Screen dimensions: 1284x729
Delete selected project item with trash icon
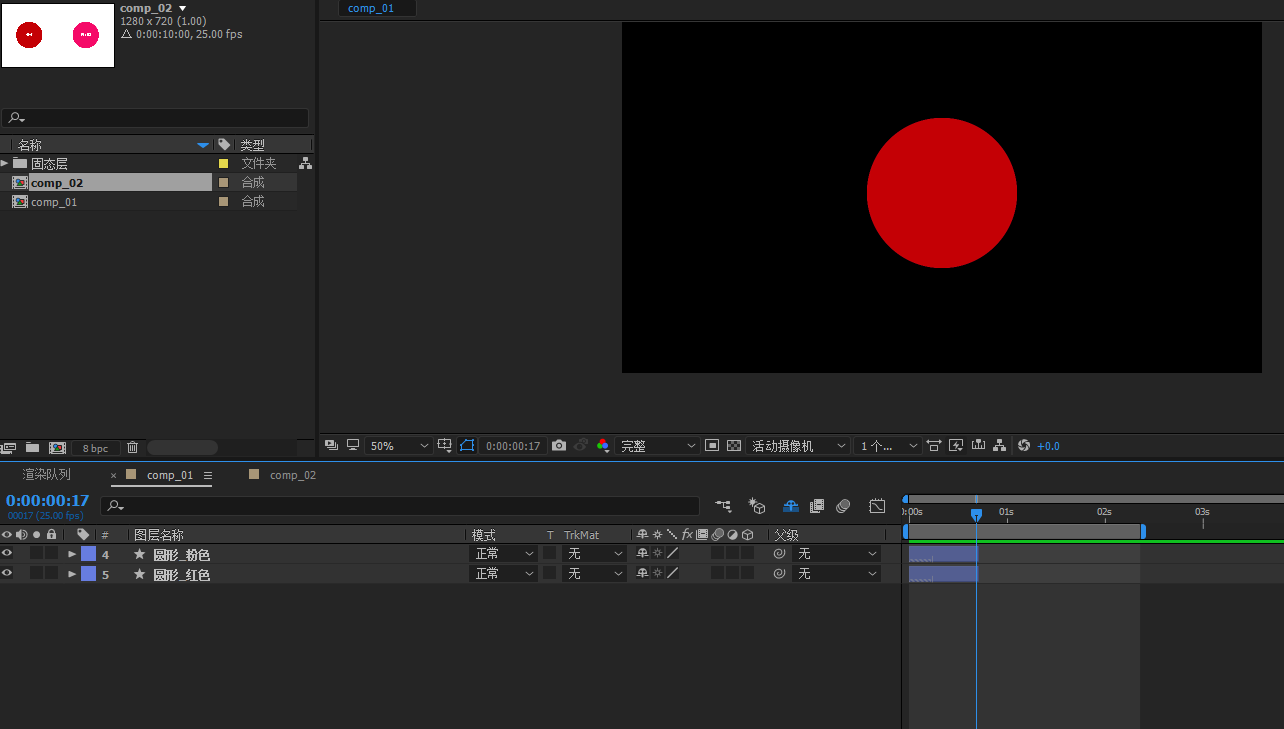pos(132,447)
